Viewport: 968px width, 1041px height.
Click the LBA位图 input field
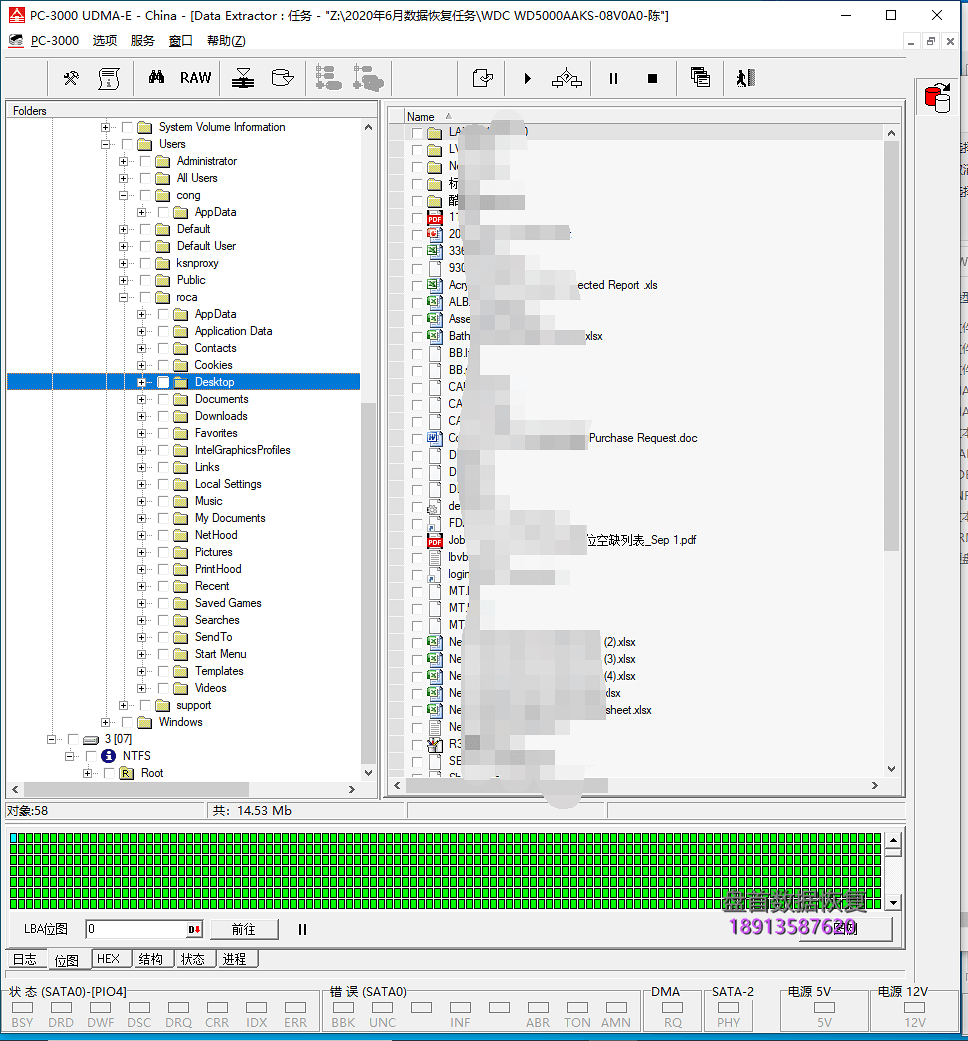[x=137, y=929]
